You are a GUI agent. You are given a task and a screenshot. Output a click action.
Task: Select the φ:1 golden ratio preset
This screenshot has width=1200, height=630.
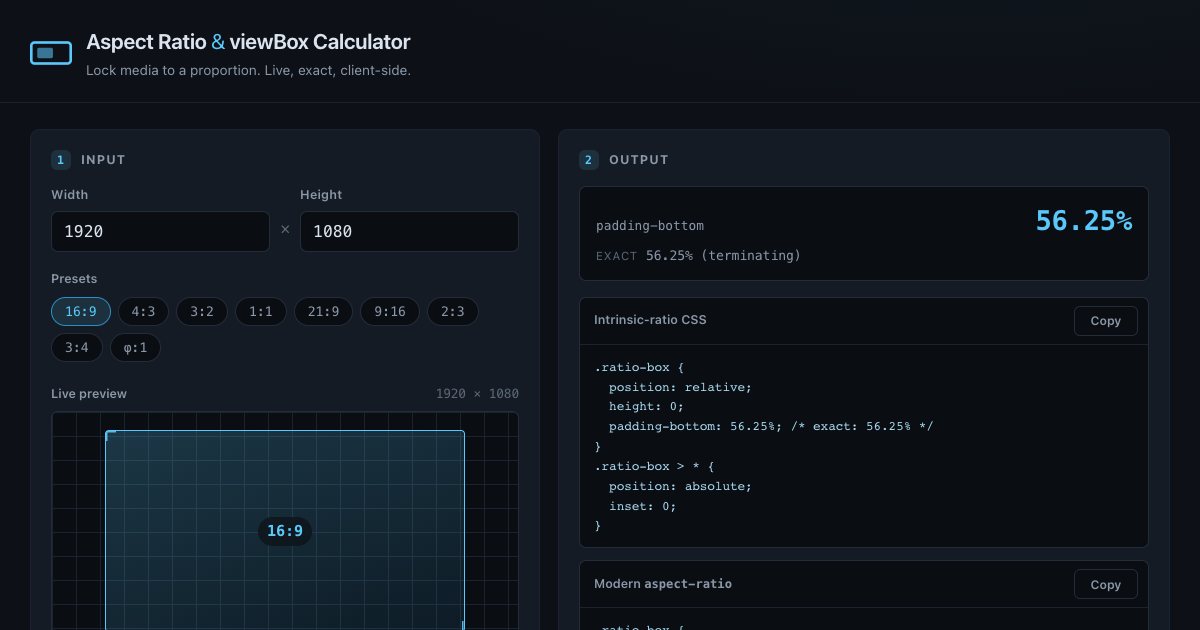pyautogui.click(x=135, y=348)
